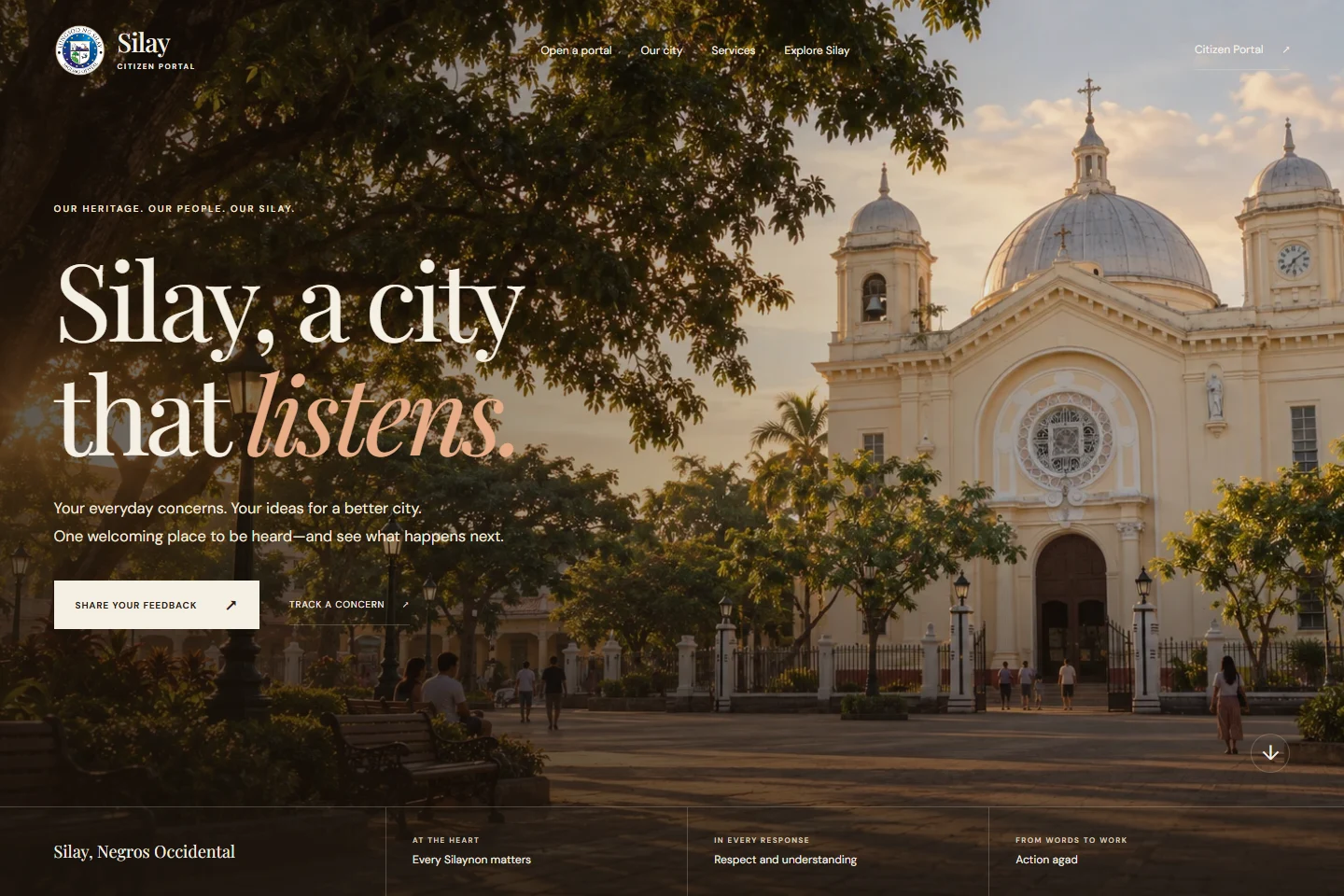Open the 'Our city' nav item
This screenshot has width=1344, height=896.
[x=662, y=50]
